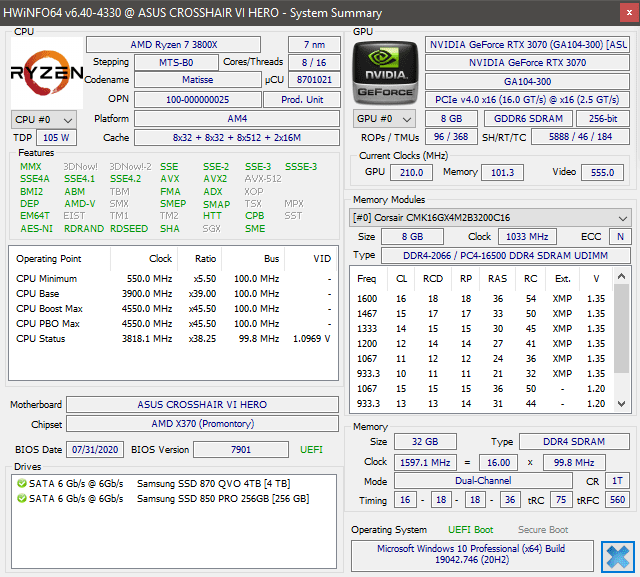640x577 pixels.
Task: Click the GDDR6 SDRAM memory type field
Action: click(x=528, y=119)
